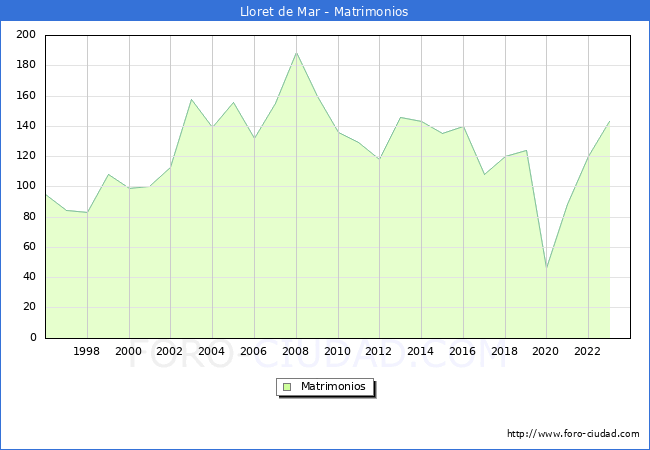Click the 120 y-axis label
The image size is (650, 450).
(26, 156)
